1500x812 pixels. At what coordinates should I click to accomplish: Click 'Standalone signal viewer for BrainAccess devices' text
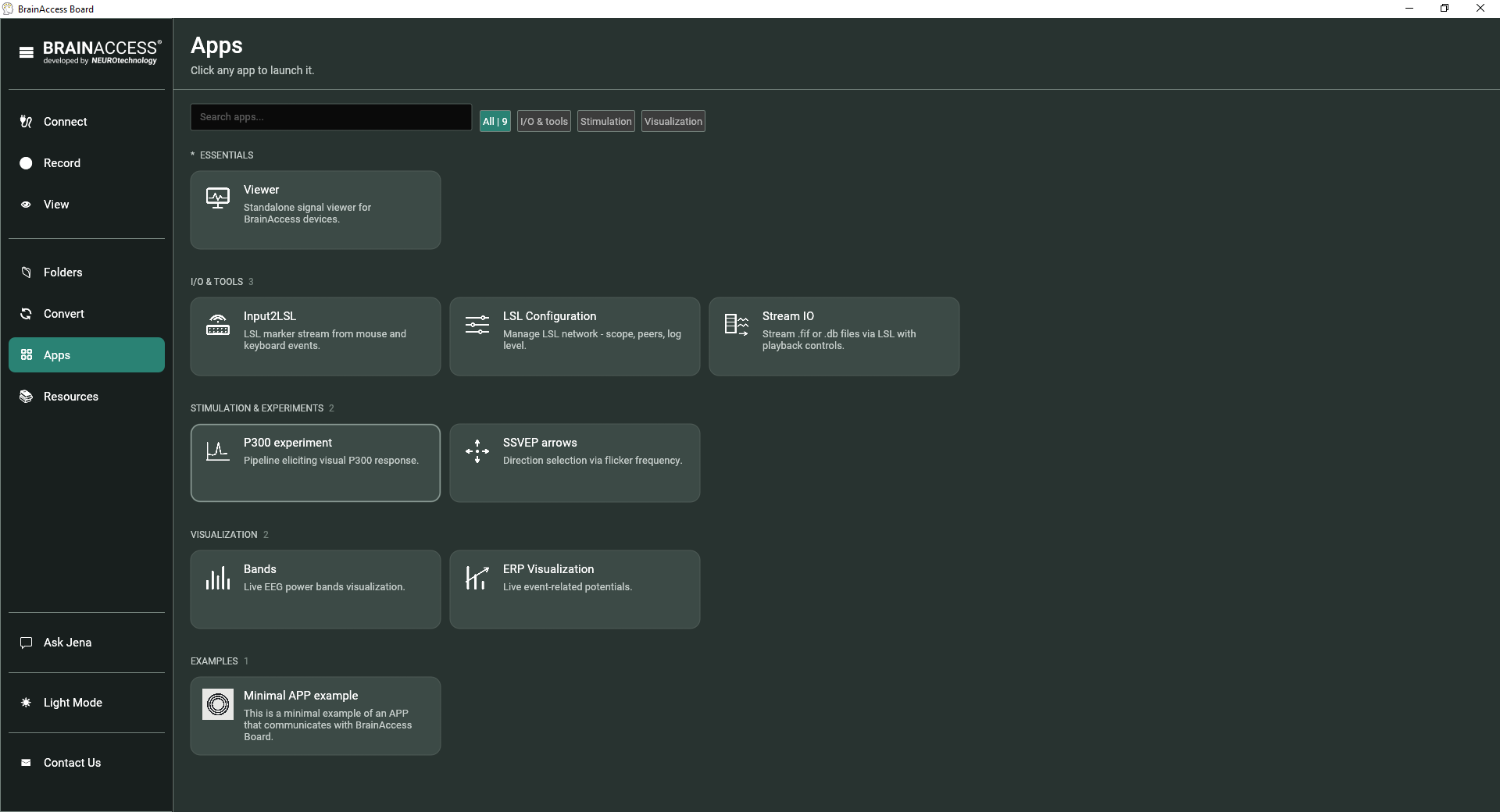pyautogui.click(x=308, y=213)
